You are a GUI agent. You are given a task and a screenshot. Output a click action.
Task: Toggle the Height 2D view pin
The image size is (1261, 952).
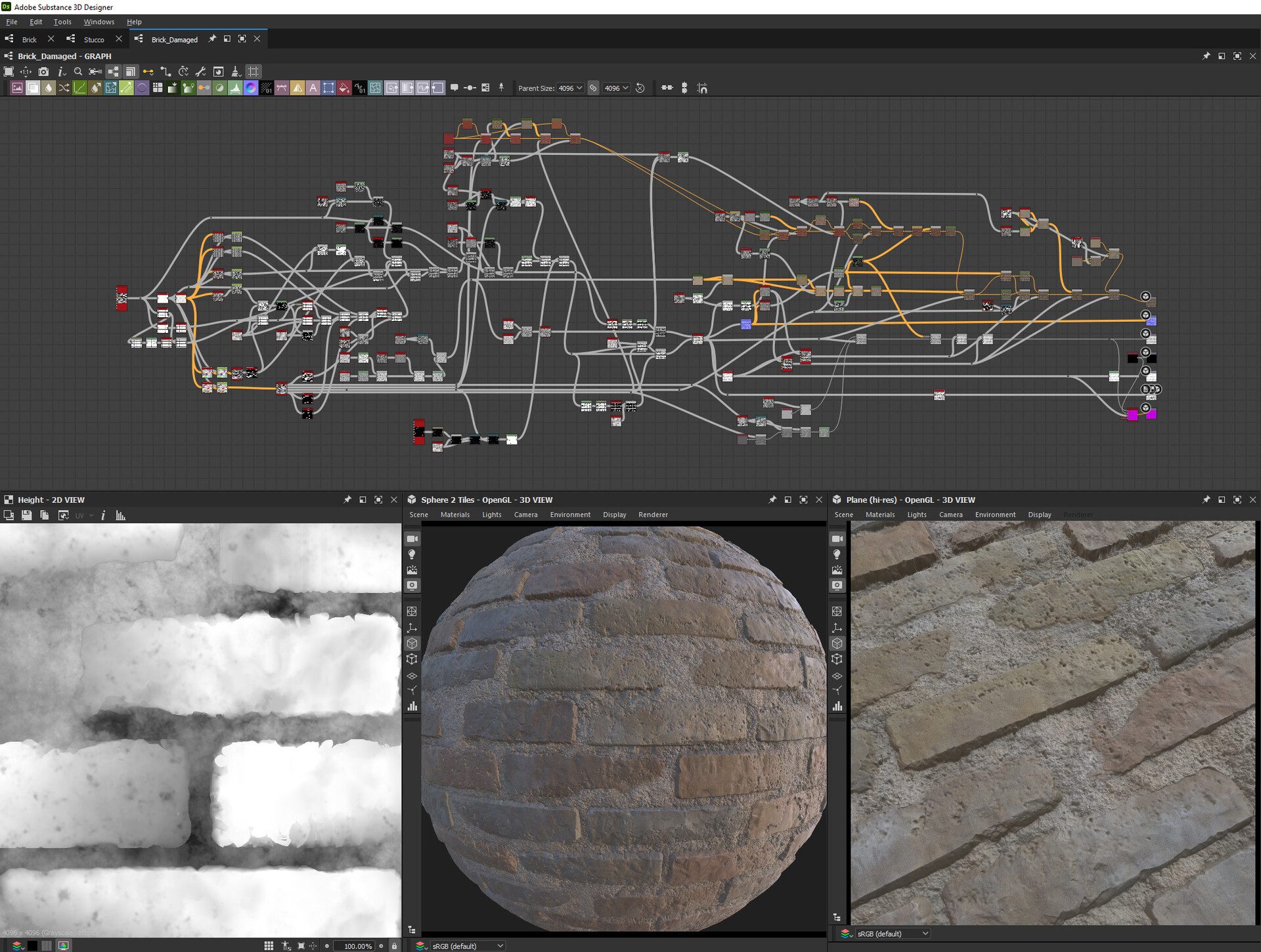[347, 500]
